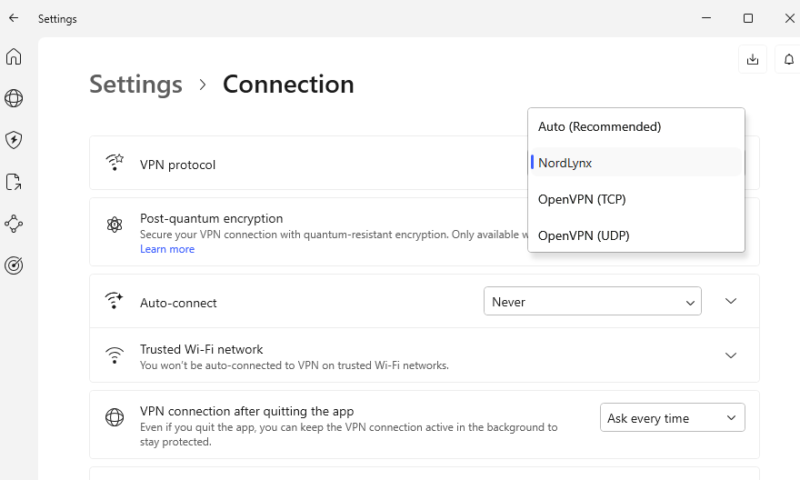
Task: Click the globe icon beside VPN connection after quitting
Action: click(x=115, y=417)
